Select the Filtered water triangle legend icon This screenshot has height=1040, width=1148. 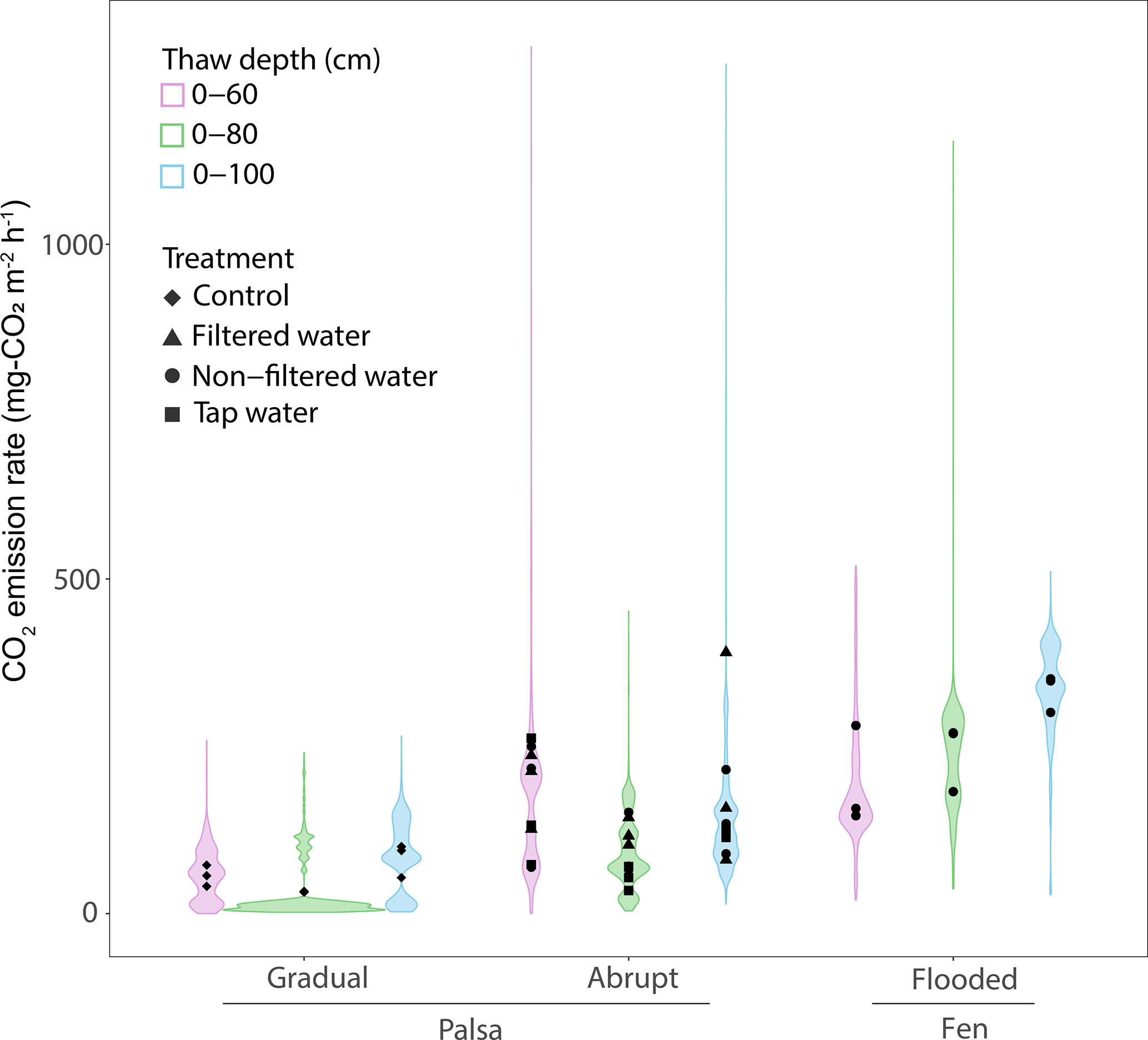click(x=172, y=337)
